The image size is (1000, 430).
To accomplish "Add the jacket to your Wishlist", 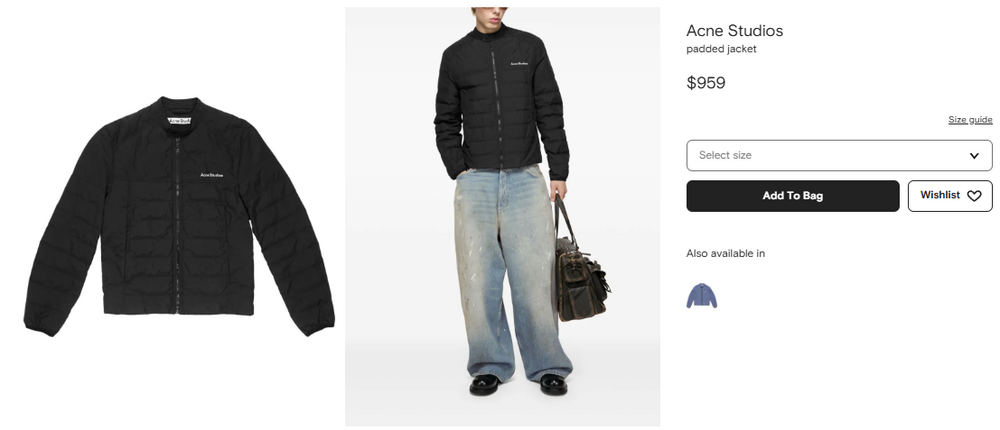I will (x=950, y=196).
